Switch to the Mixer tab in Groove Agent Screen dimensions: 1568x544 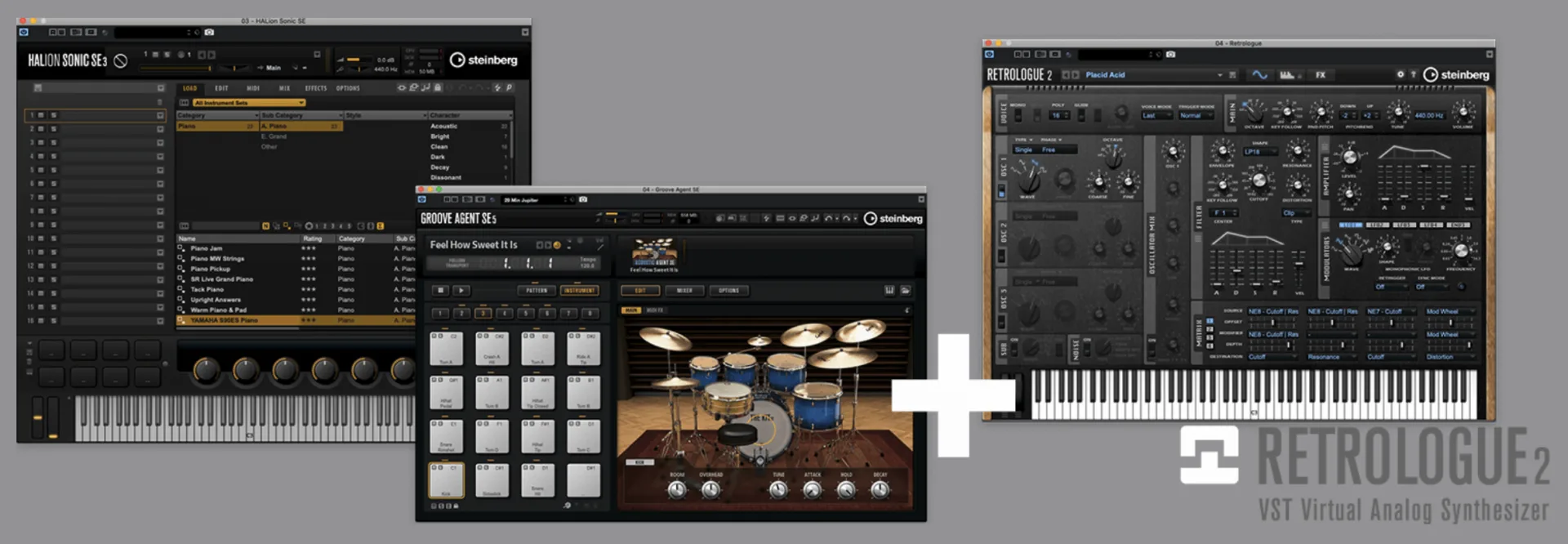[684, 290]
